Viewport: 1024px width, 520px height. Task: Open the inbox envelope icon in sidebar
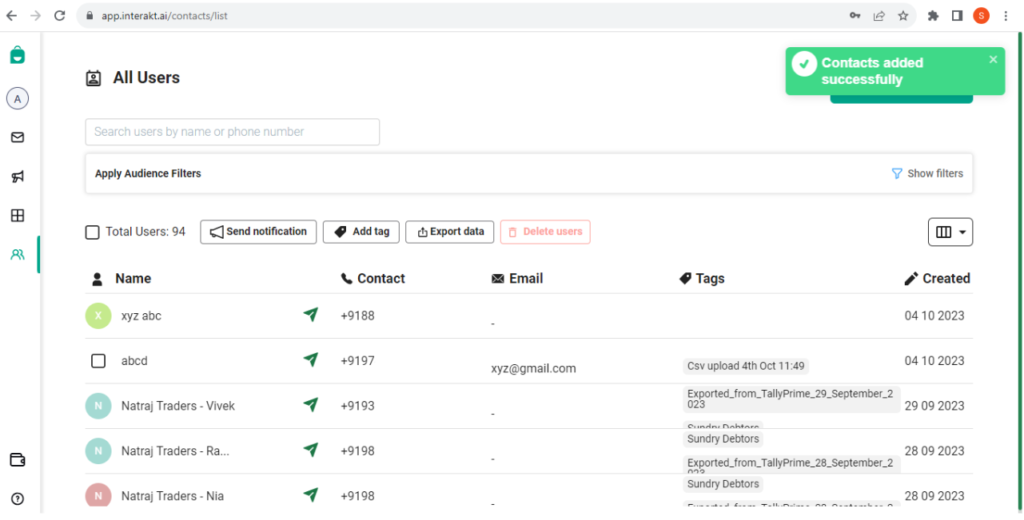(17, 138)
